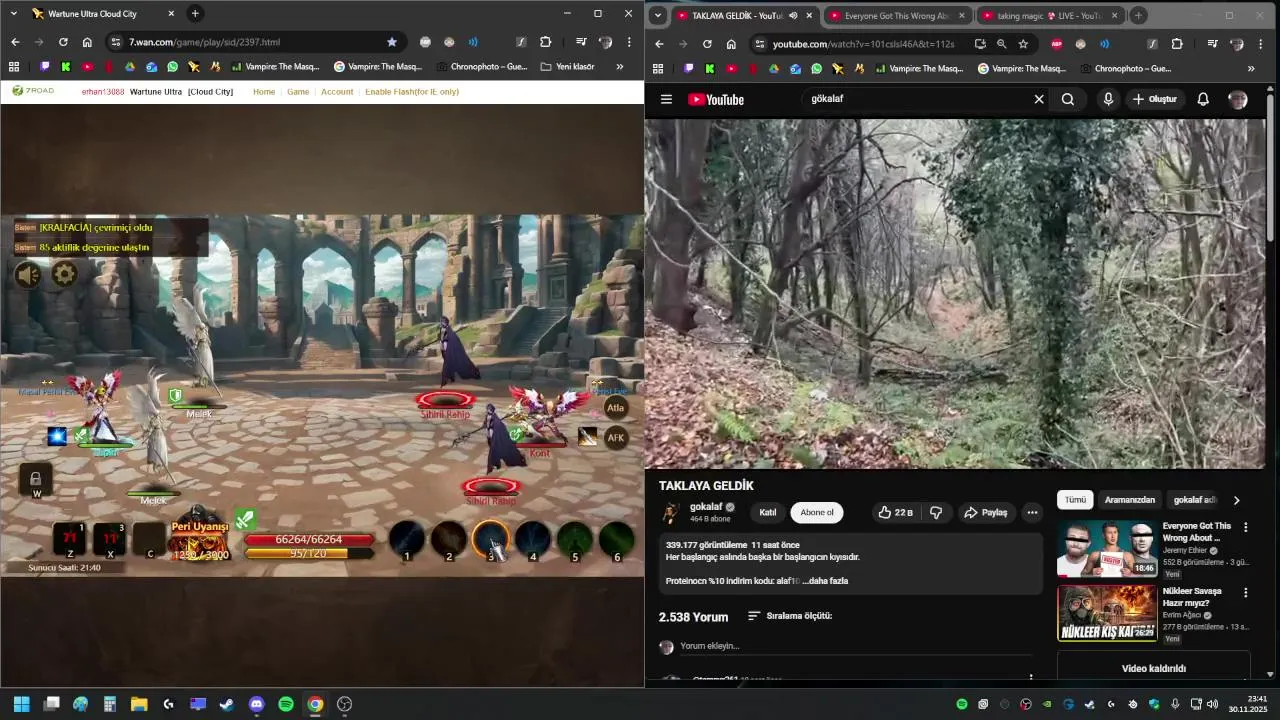Use skill slot 1 in battle

406,540
